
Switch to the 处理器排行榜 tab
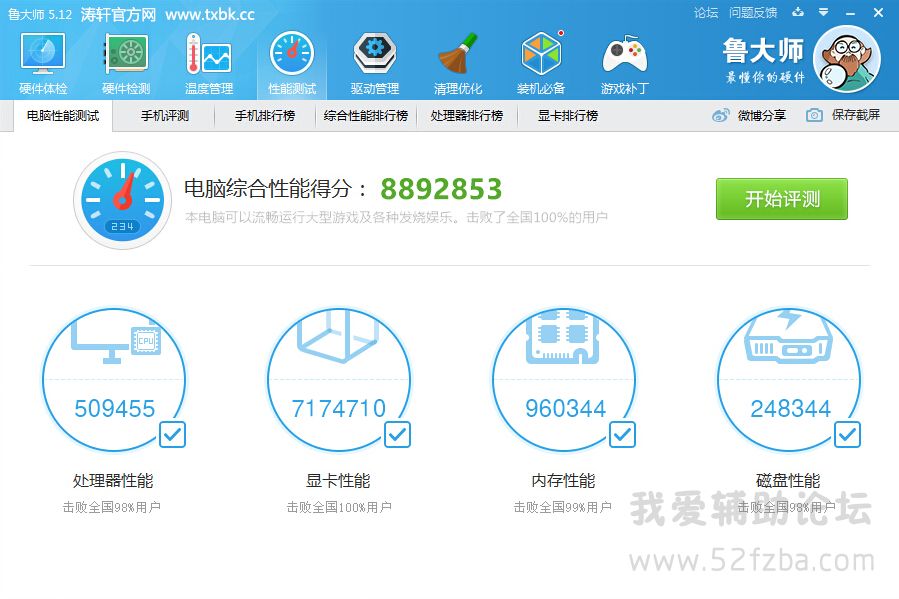(x=466, y=115)
